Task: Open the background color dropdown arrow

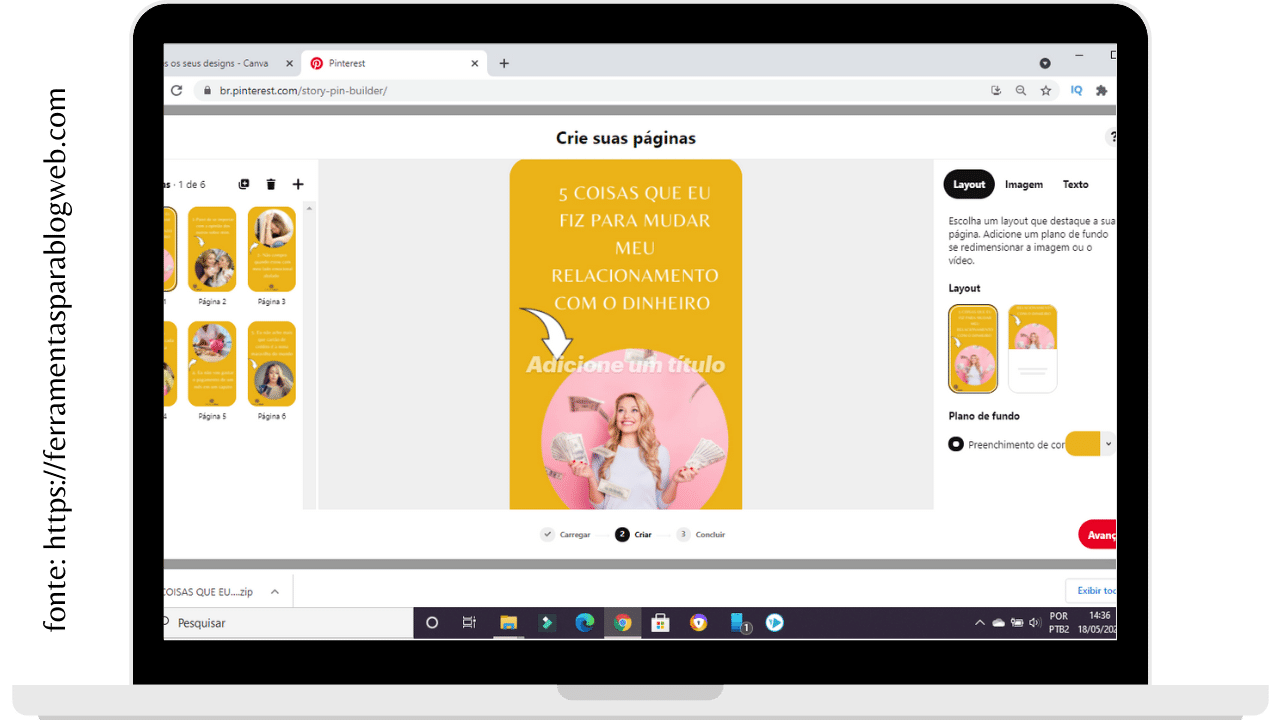Action: click(x=1108, y=444)
